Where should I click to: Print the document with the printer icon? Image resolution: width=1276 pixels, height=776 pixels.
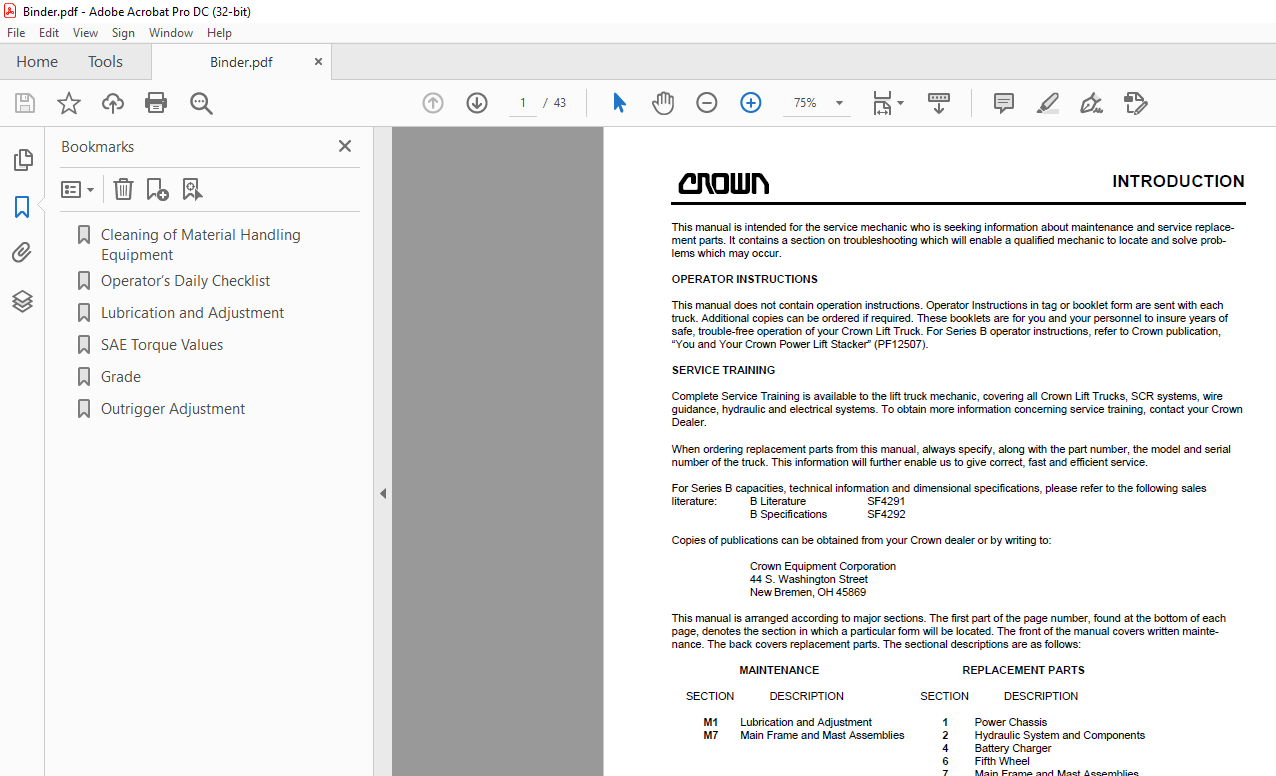[156, 103]
